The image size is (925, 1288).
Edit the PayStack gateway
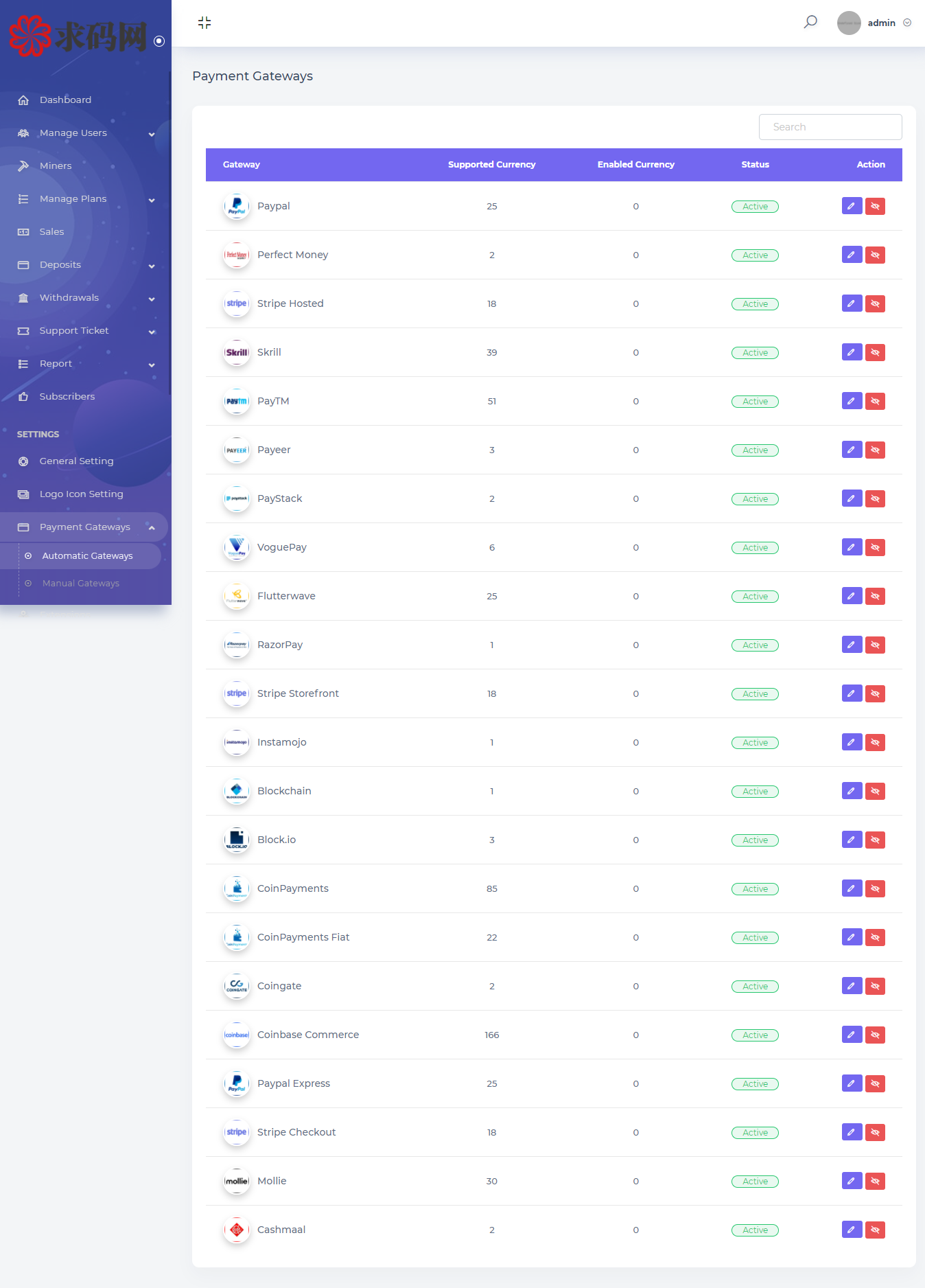point(852,498)
